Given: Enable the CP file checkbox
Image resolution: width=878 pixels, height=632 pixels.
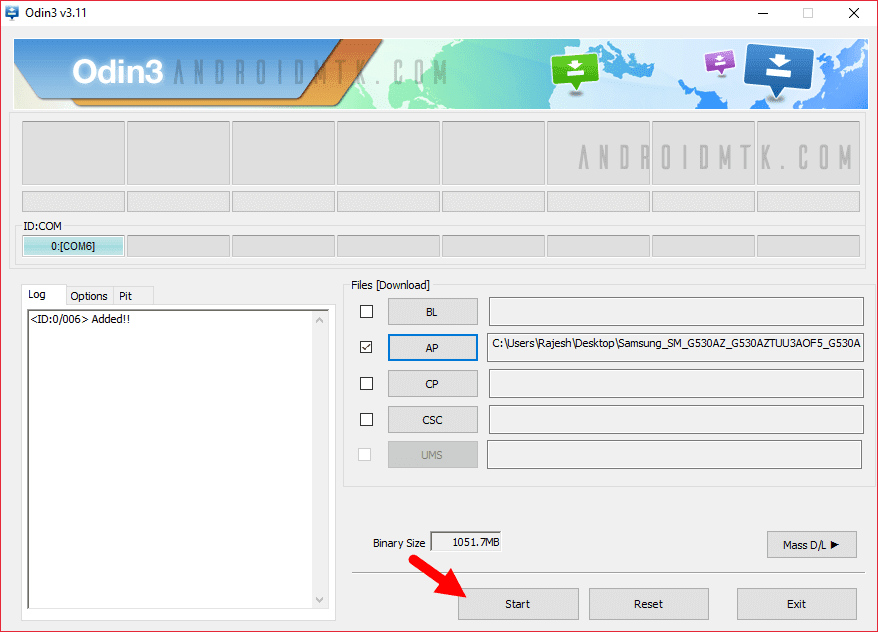Looking at the screenshot, I should (366, 383).
